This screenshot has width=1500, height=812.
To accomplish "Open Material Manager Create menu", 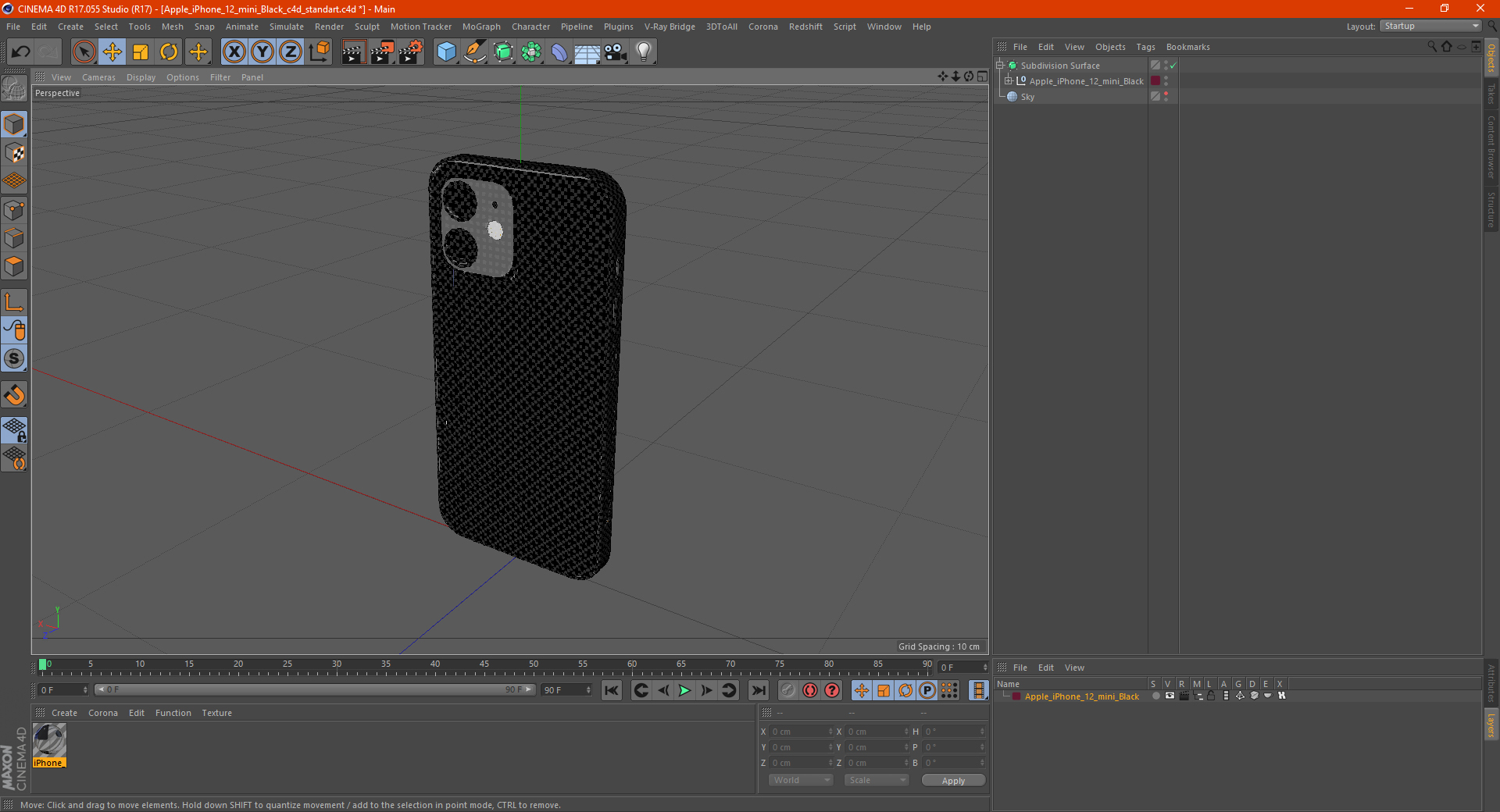I will coord(64,713).
